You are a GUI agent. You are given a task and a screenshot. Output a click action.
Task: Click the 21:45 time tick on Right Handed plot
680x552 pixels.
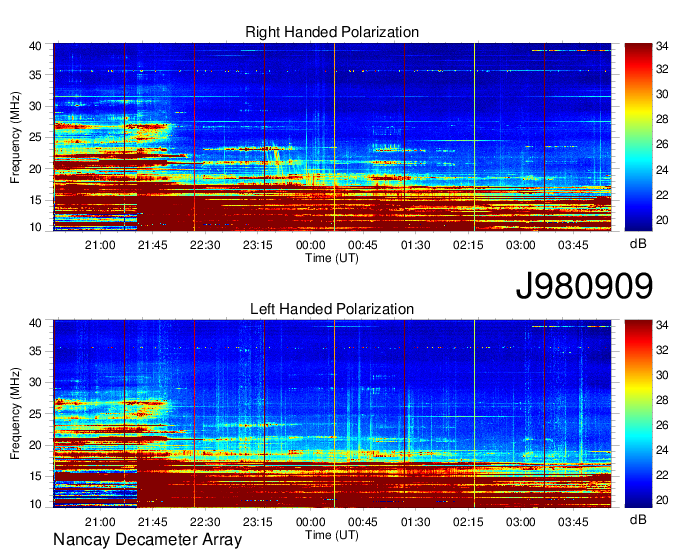pos(153,245)
